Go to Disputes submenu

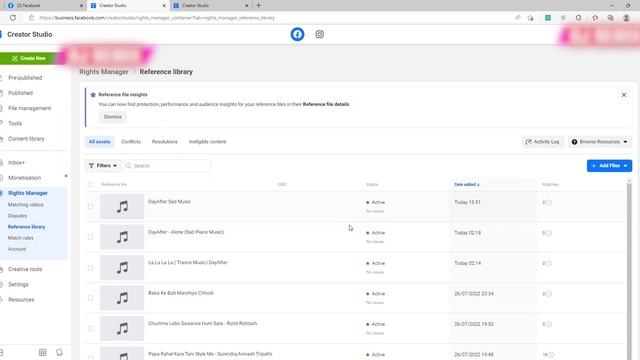17,216
